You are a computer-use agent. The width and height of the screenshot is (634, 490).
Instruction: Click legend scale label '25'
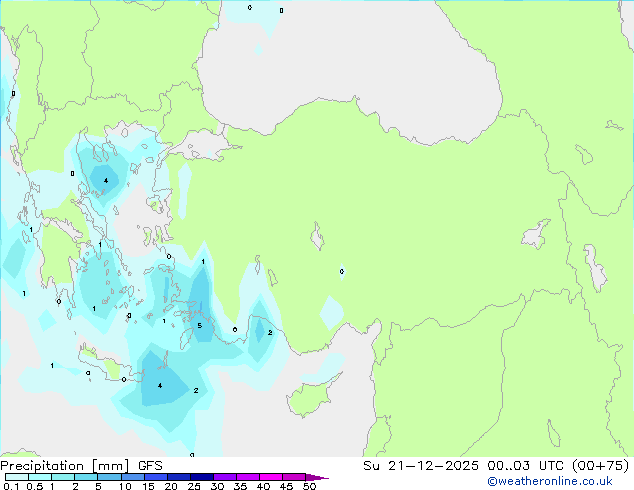pos(194,486)
